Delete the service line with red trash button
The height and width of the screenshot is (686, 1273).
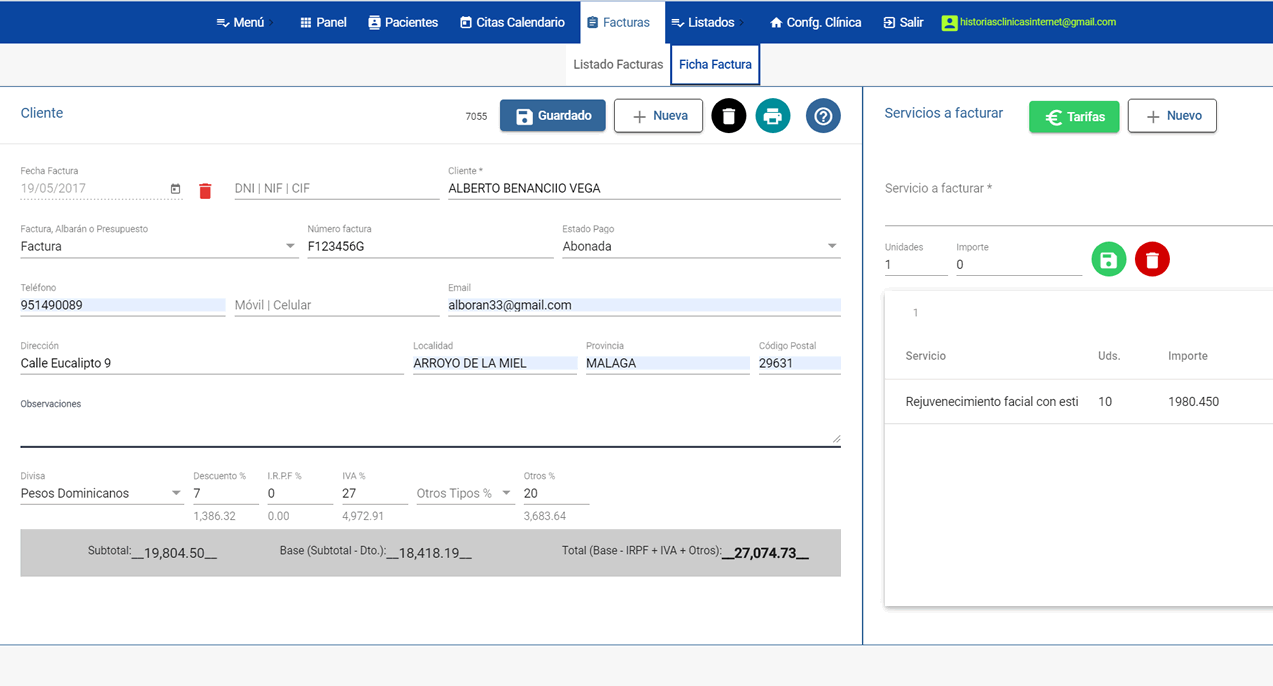1152,260
